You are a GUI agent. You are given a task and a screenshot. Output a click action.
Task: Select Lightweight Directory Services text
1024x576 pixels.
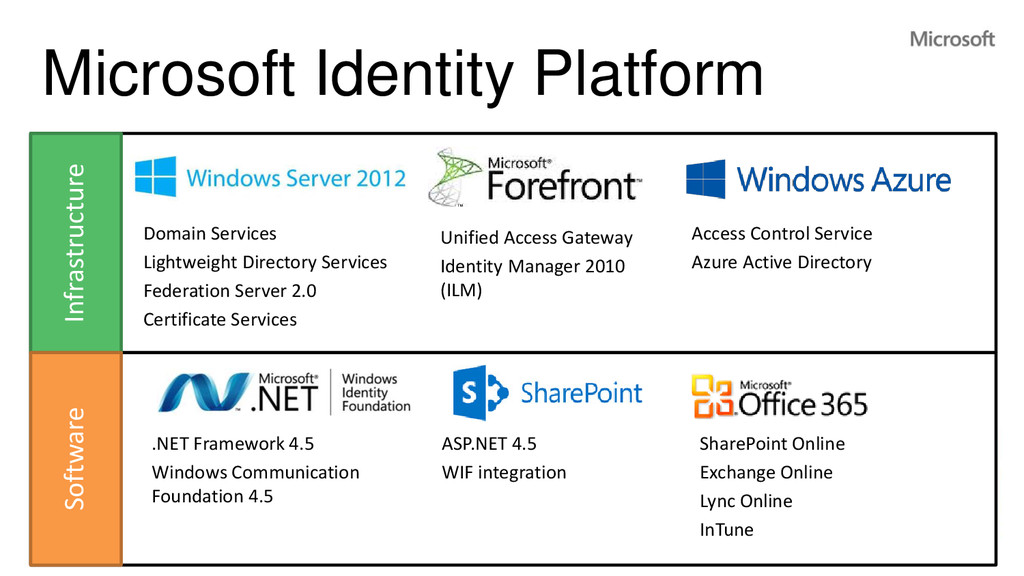click(265, 263)
